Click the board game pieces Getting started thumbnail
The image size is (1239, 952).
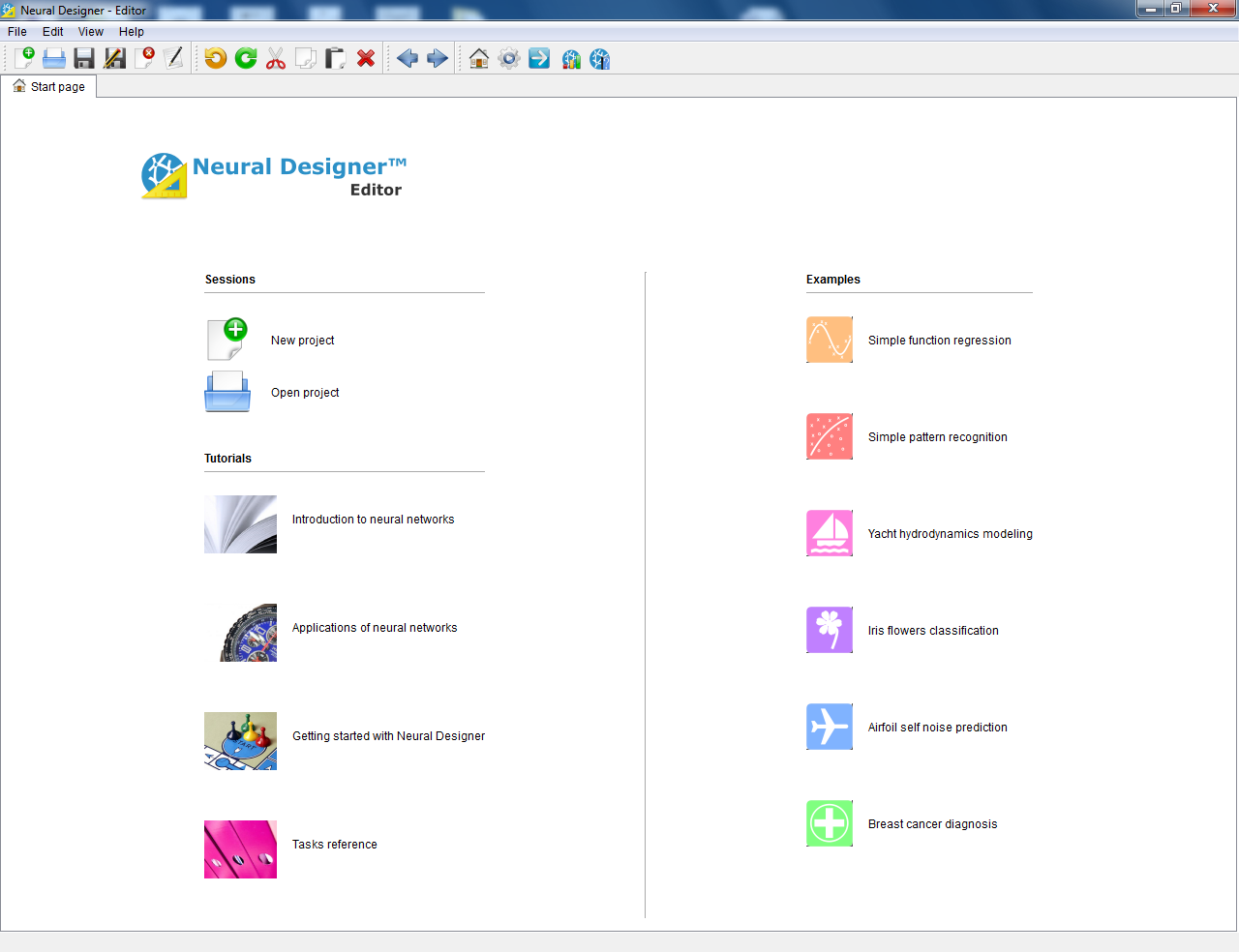point(240,741)
